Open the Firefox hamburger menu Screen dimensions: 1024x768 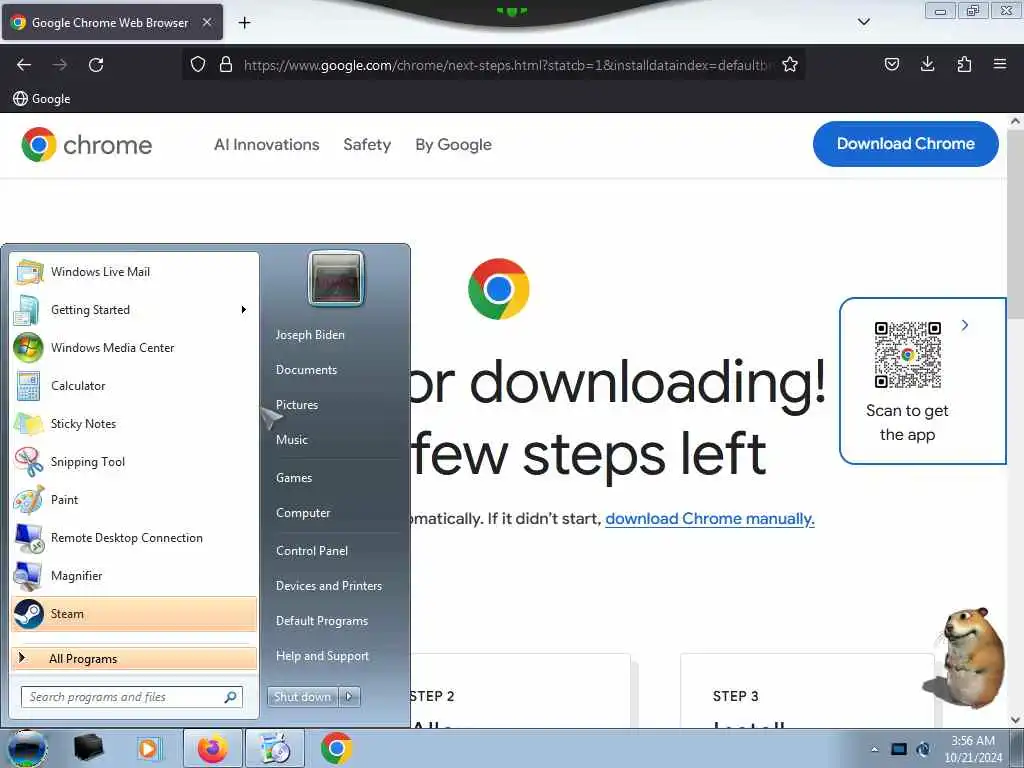[1000, 64]
